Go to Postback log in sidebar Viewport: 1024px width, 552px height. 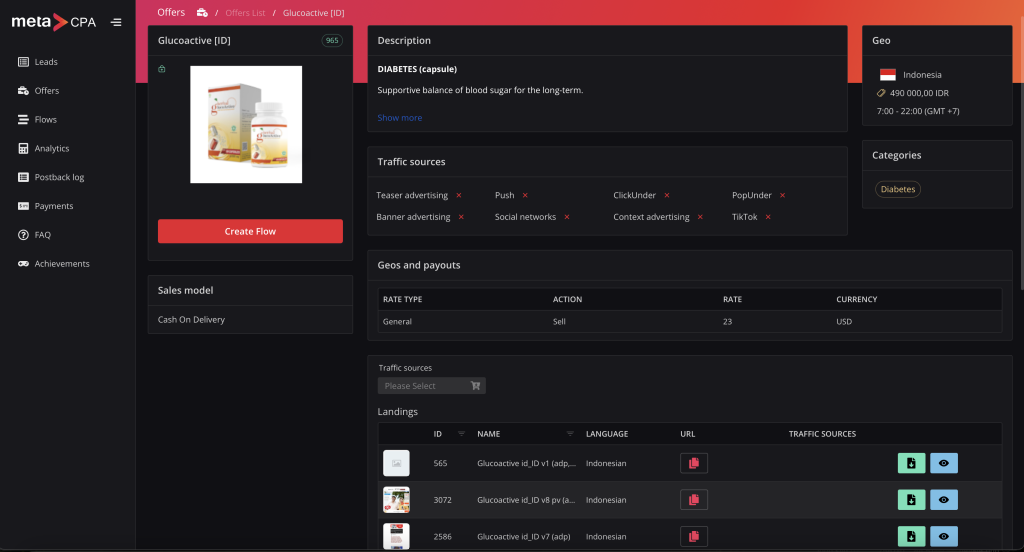coord(59,177)
